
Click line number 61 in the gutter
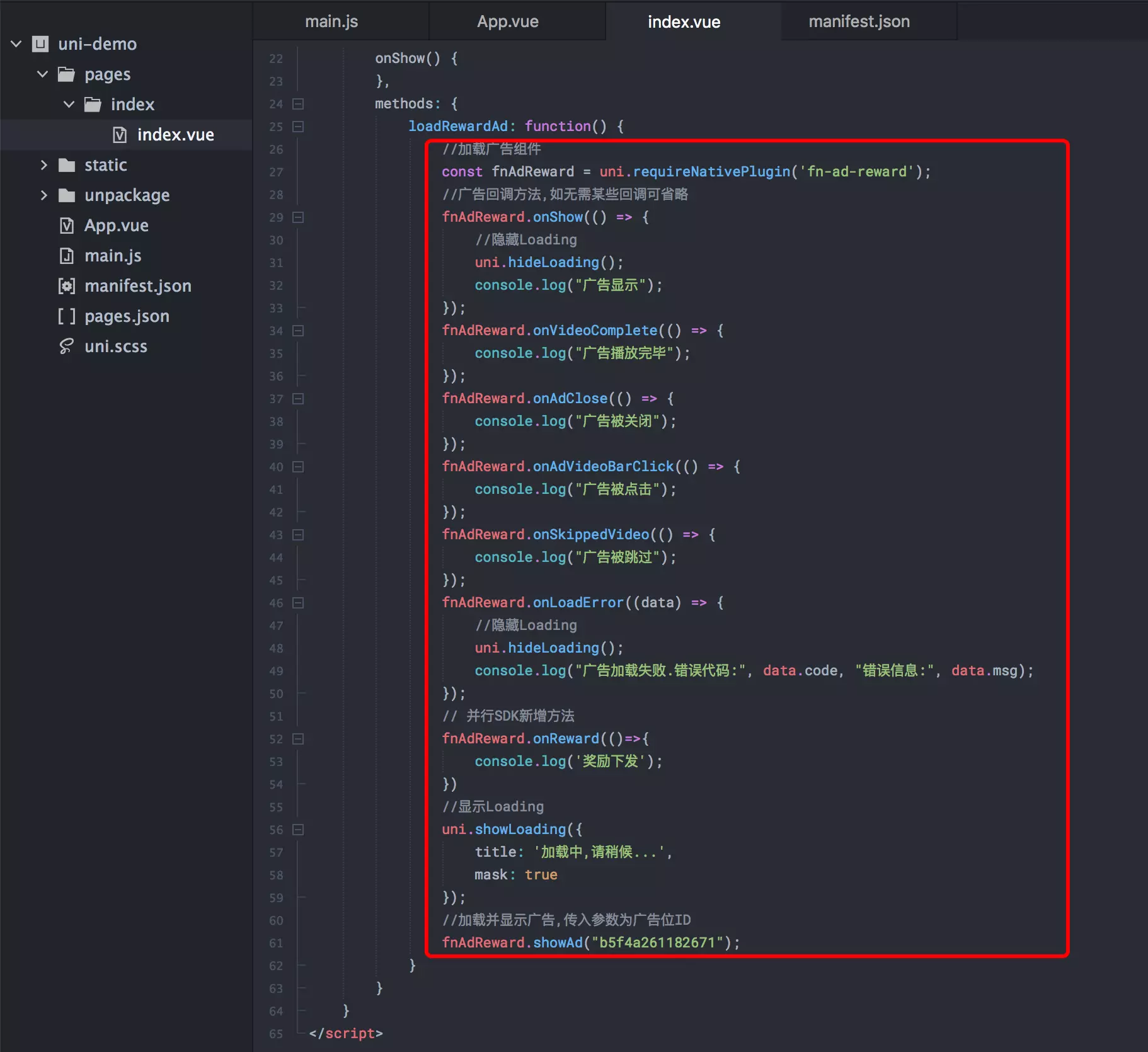(276, 943)
